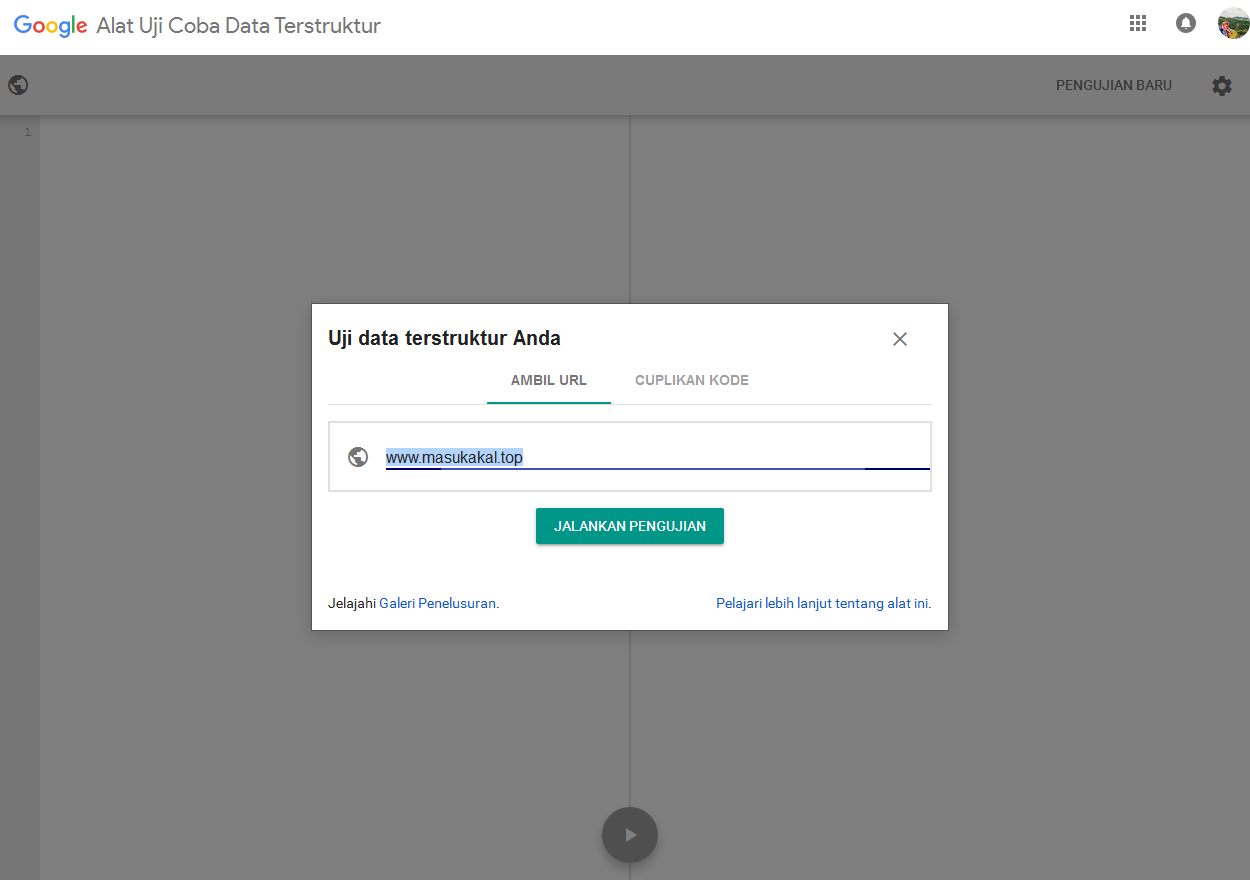Close the Uji data terstruktur dialog
Screen dimensions: 1250x880
(900, 339)
